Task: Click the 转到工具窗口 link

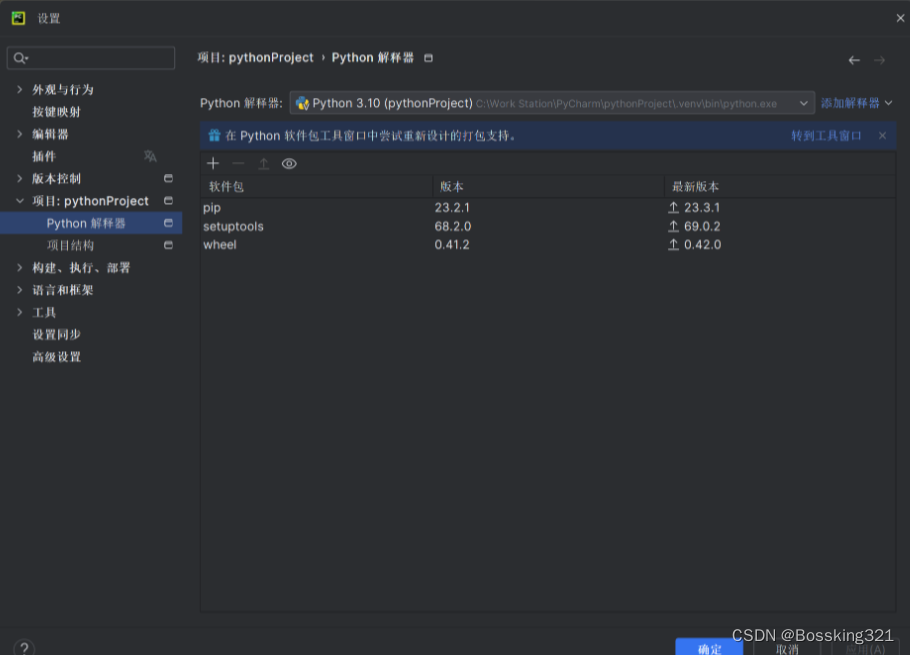Action: (x=826, y=136)
